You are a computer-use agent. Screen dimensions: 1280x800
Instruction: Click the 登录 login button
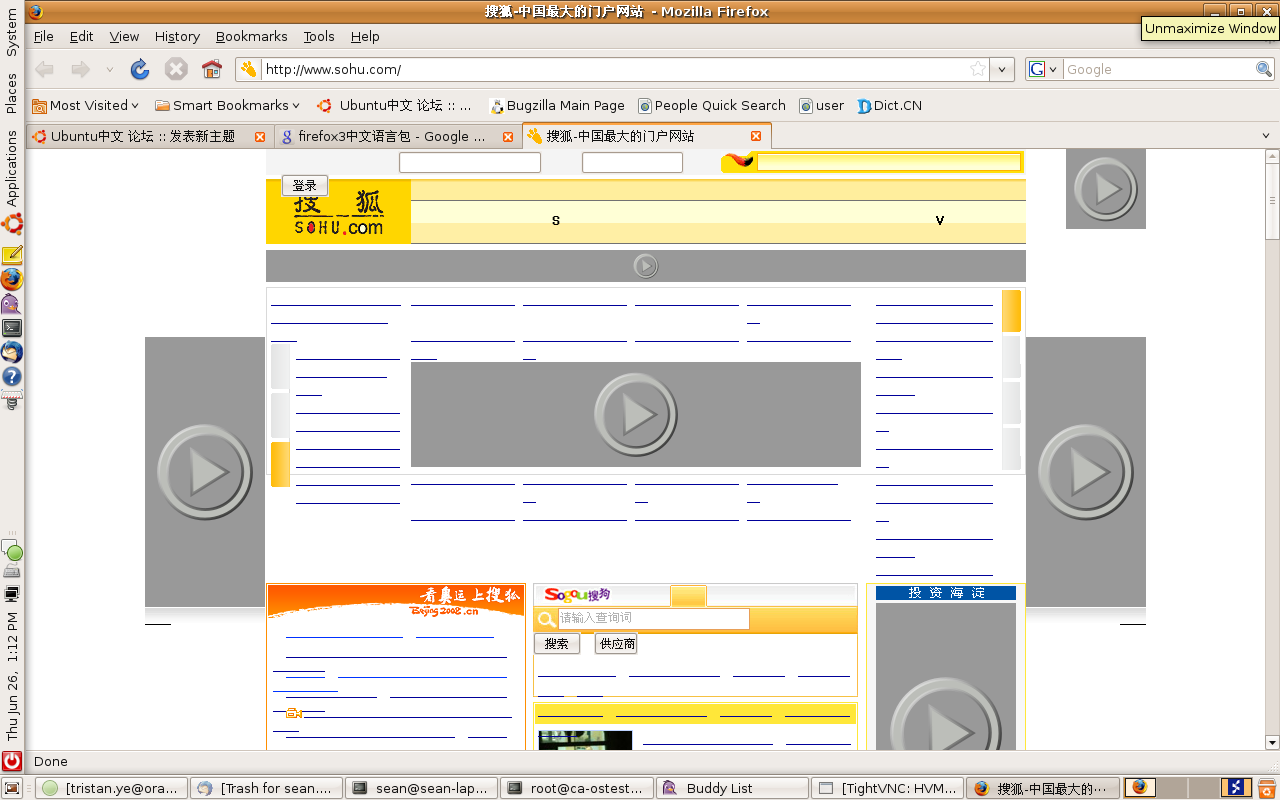pyautogui.click(x=305, y=185)
